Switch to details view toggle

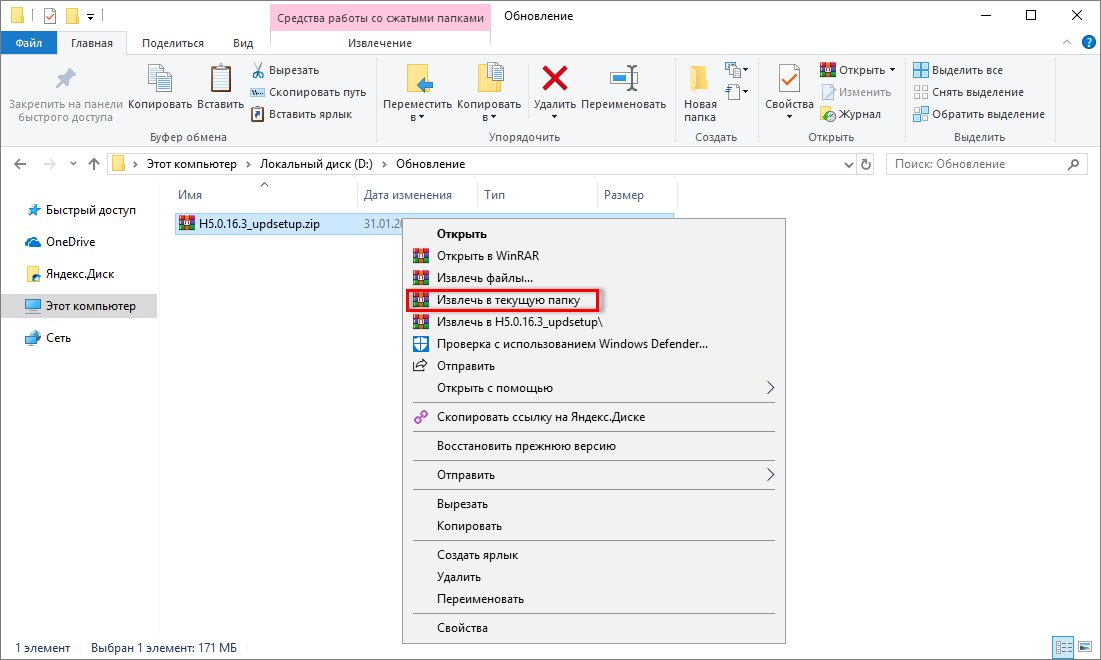coord(1062,648)
